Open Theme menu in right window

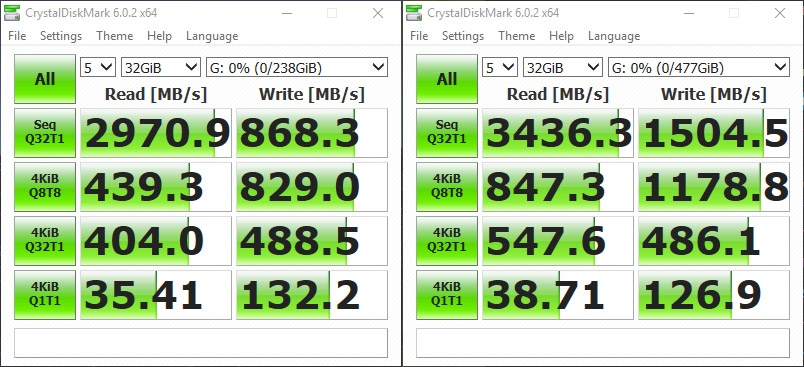coord(516,36)
